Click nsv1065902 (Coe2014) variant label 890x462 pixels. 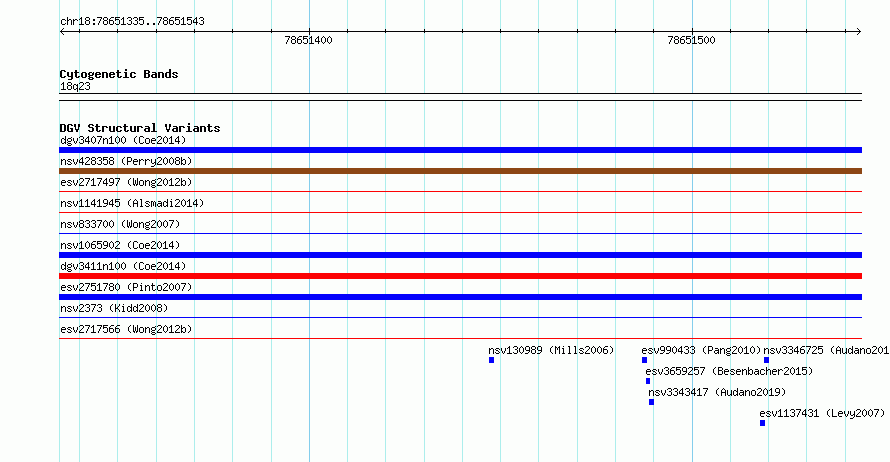[120, 245]
